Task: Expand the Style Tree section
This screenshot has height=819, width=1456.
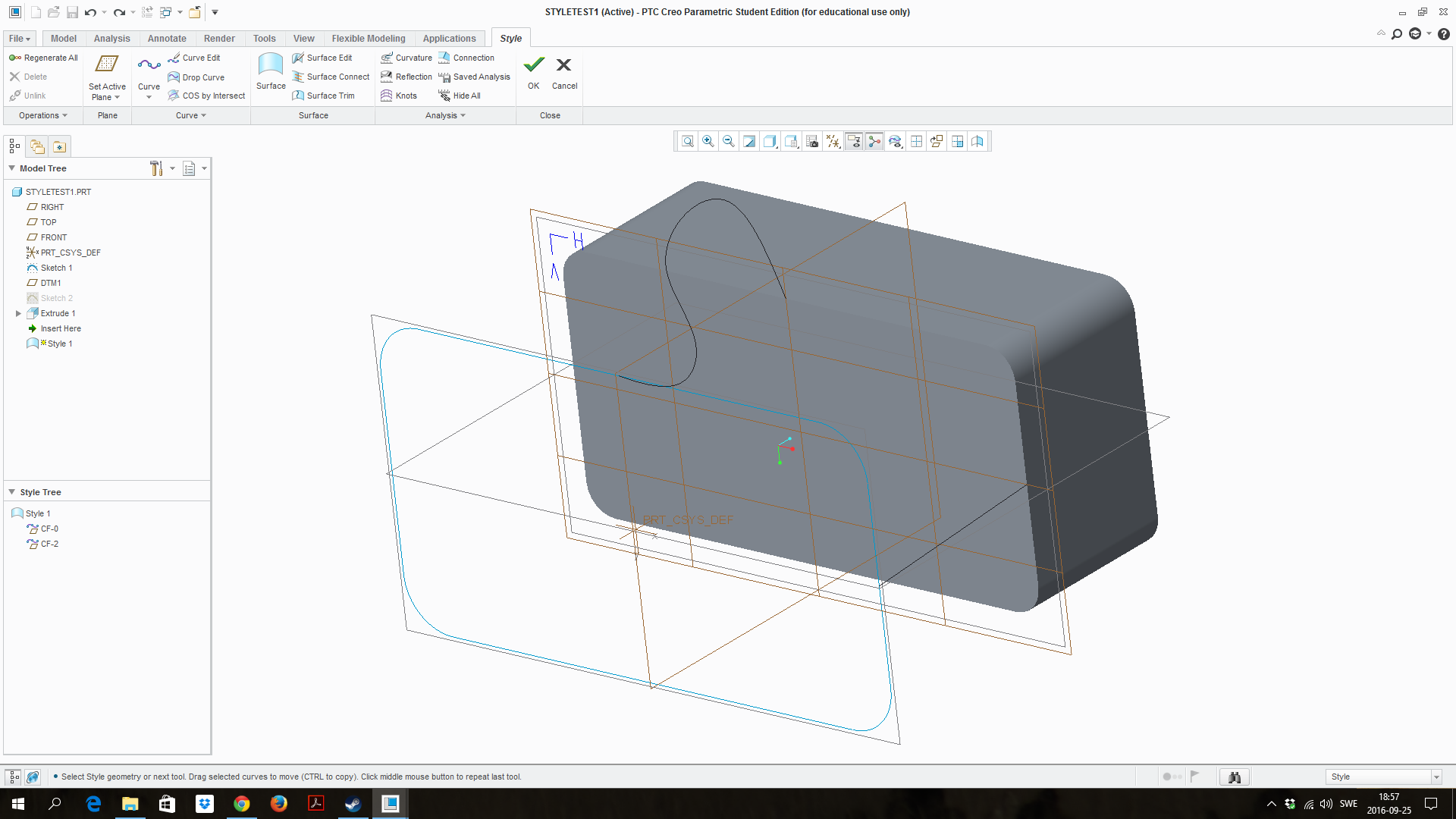Action: point(13,491)
